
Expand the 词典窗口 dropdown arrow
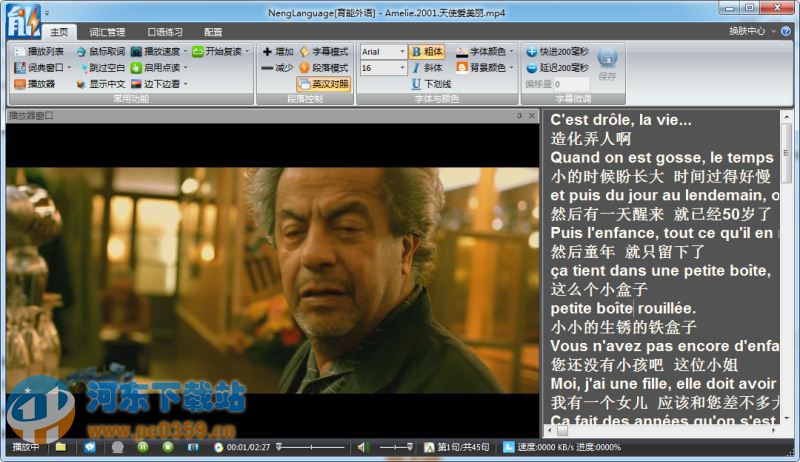(69, 67)
